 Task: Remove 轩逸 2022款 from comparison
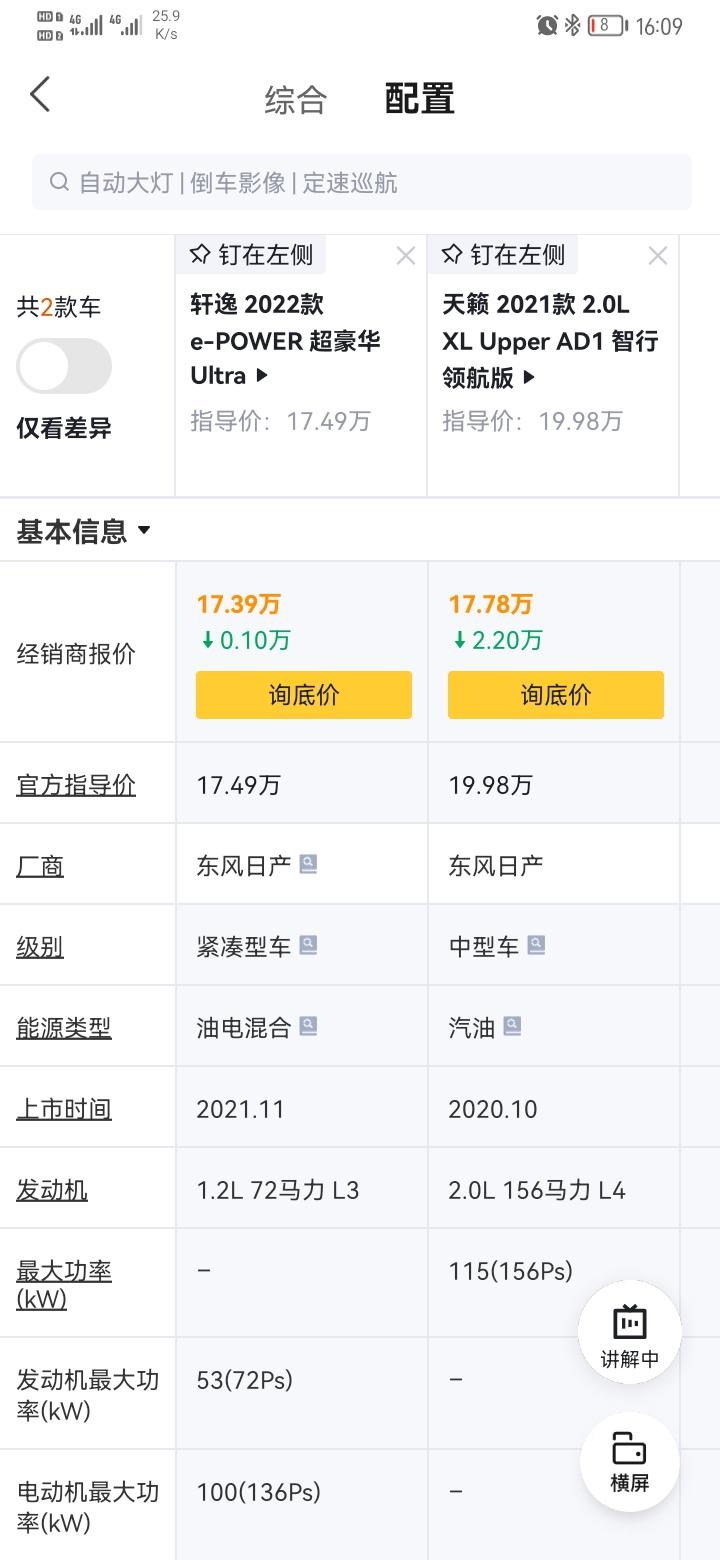click(405, 256)
